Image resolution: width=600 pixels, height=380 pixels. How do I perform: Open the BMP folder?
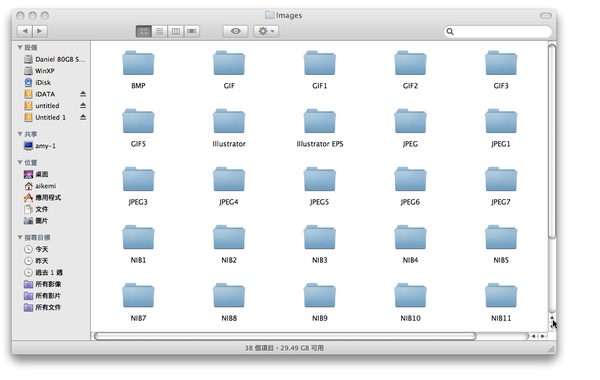click(x=138, y=63)
